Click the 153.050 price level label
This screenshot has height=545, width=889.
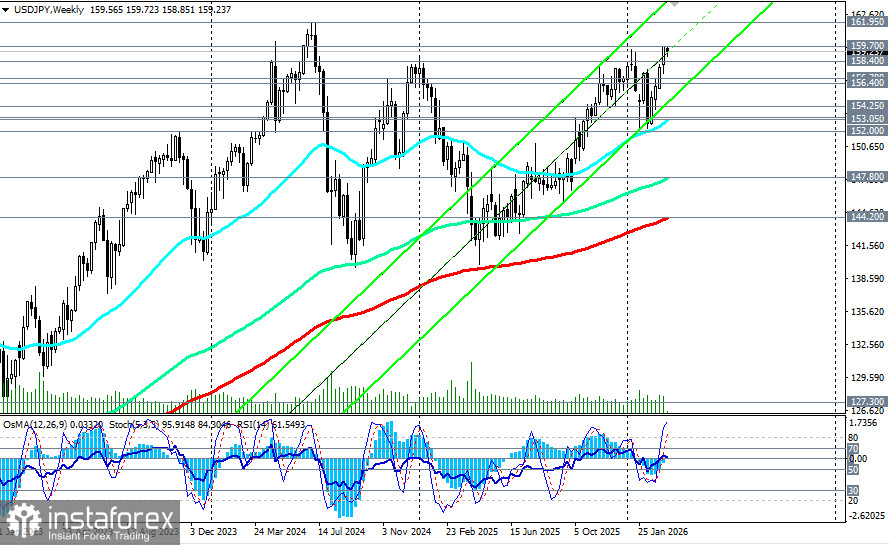pos(867,119)
